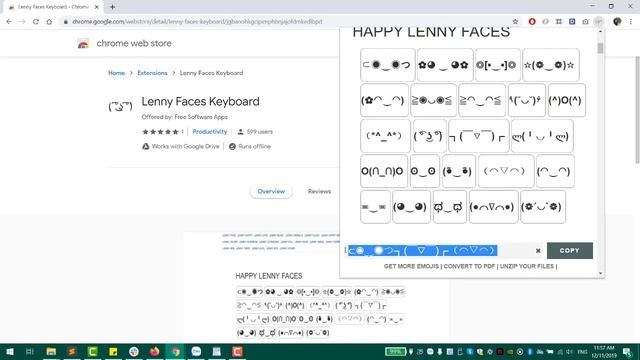Insert the ┐(￣▽￣)┌ shrug face
Image resolution: width=640 pixels, height=360 pixels.
coord(479,136)
